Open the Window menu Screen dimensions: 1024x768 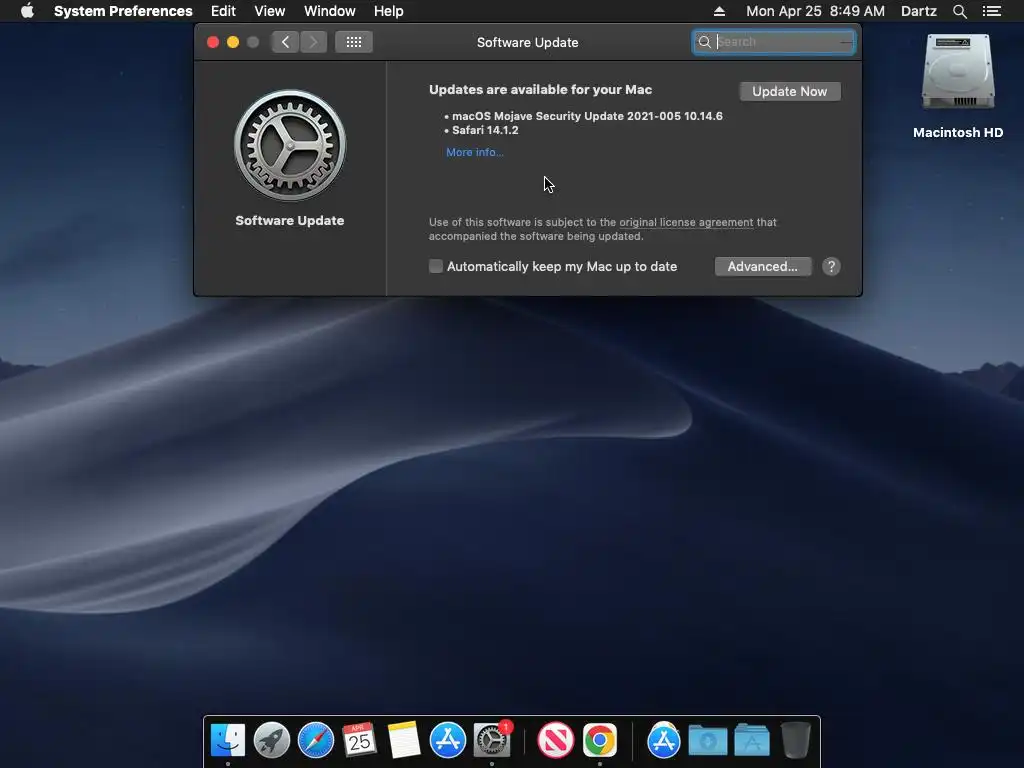click(329, 11)
